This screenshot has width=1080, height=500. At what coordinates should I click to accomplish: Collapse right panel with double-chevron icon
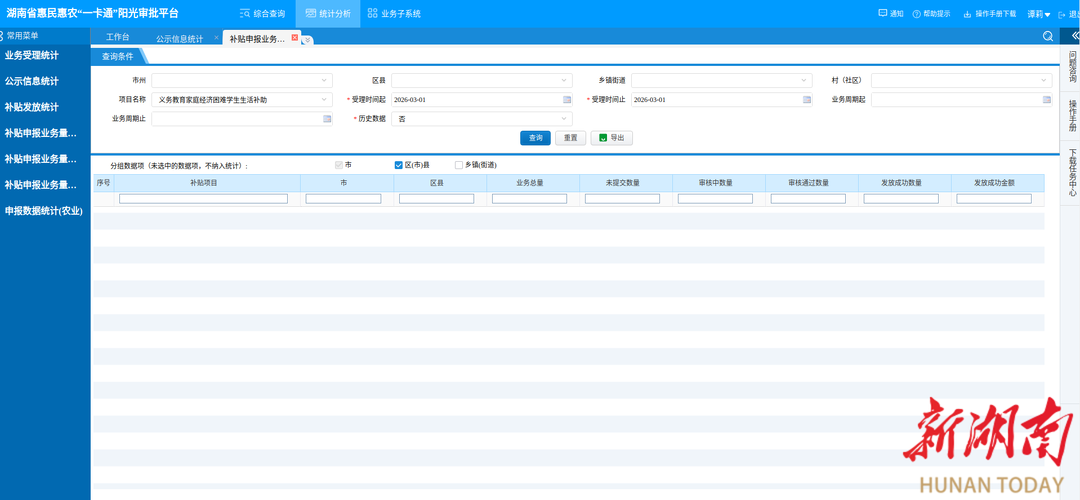coord(1069,36)
